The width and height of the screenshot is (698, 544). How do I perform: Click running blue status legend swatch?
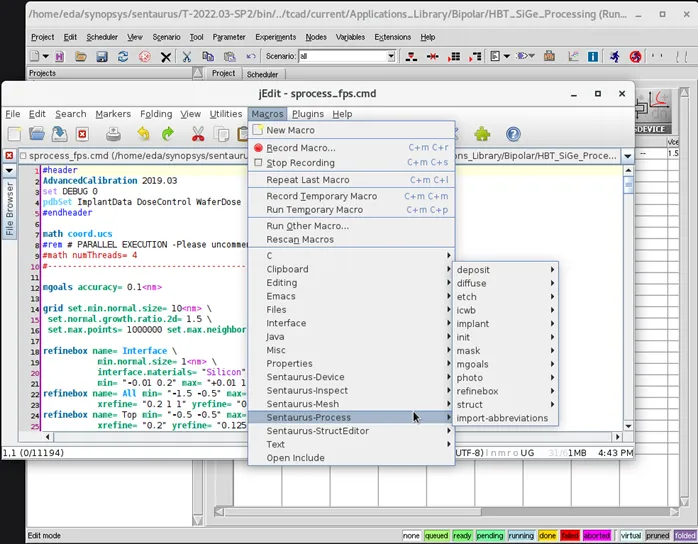[521, 536]
